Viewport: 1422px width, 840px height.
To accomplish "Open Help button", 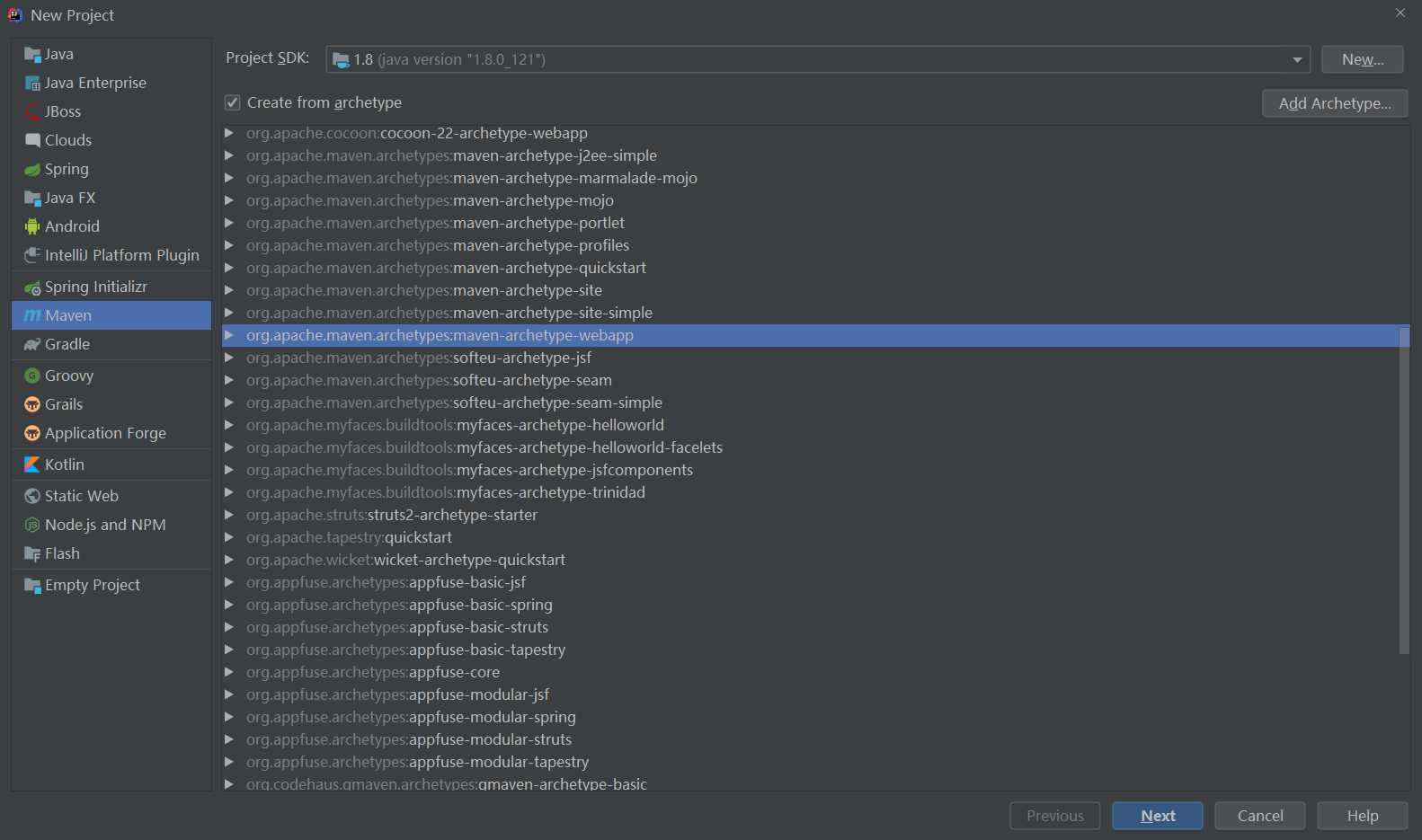I will coord(1363,816).
